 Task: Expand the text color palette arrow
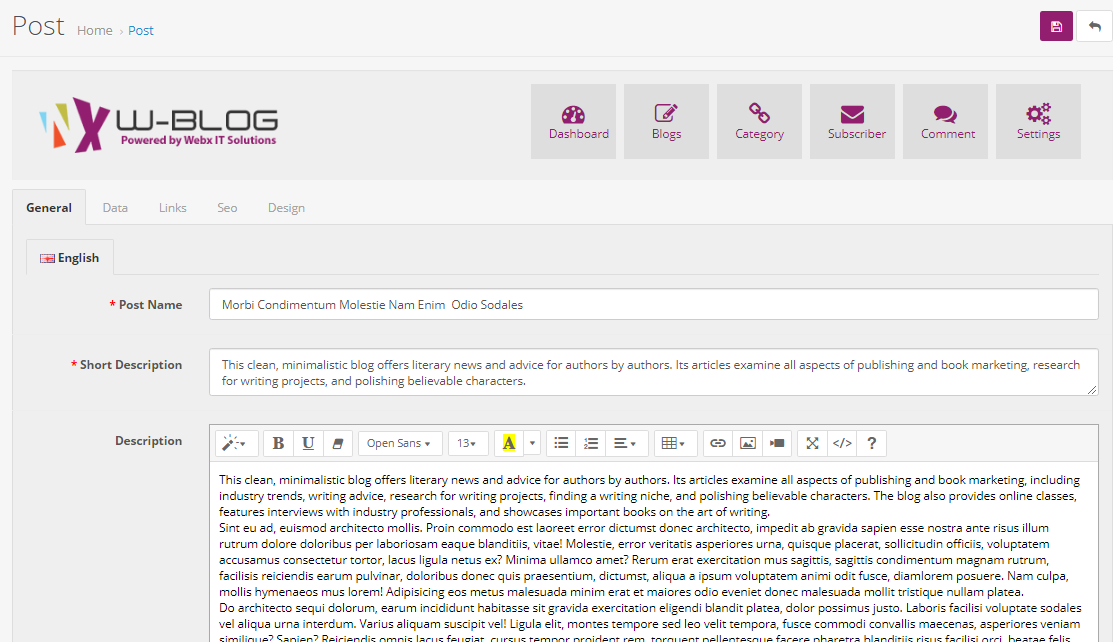[x=532, y=443]
